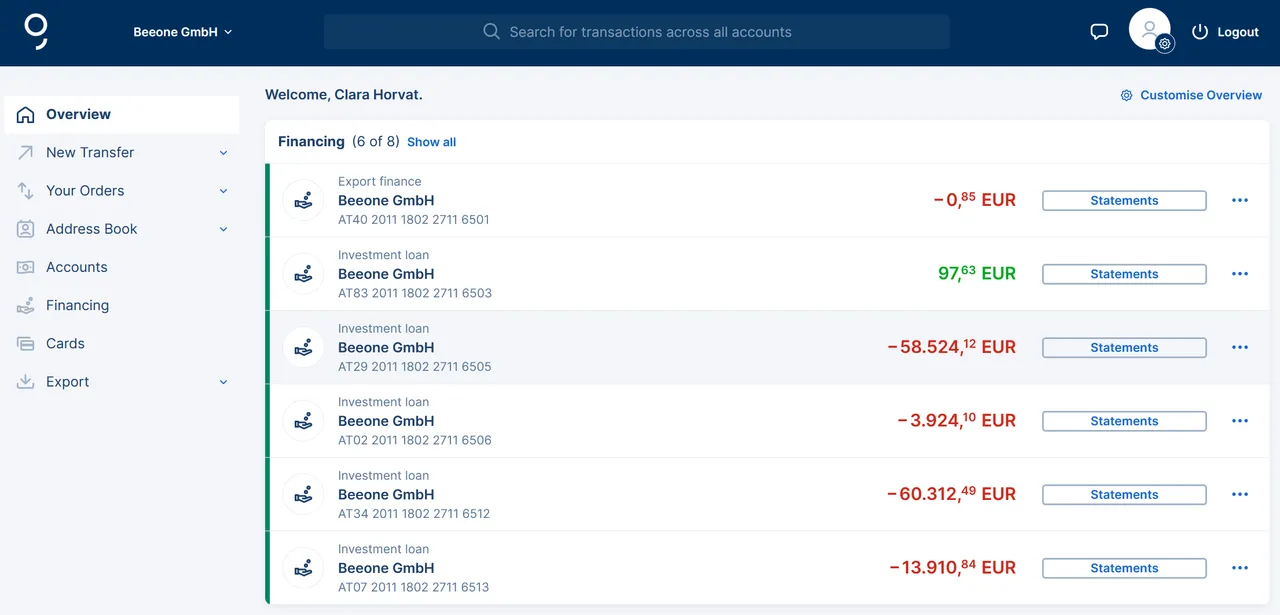Screen dimensions: 1280x615
Task: Click balance 97,63 EUR
Action: click(977, 273)
